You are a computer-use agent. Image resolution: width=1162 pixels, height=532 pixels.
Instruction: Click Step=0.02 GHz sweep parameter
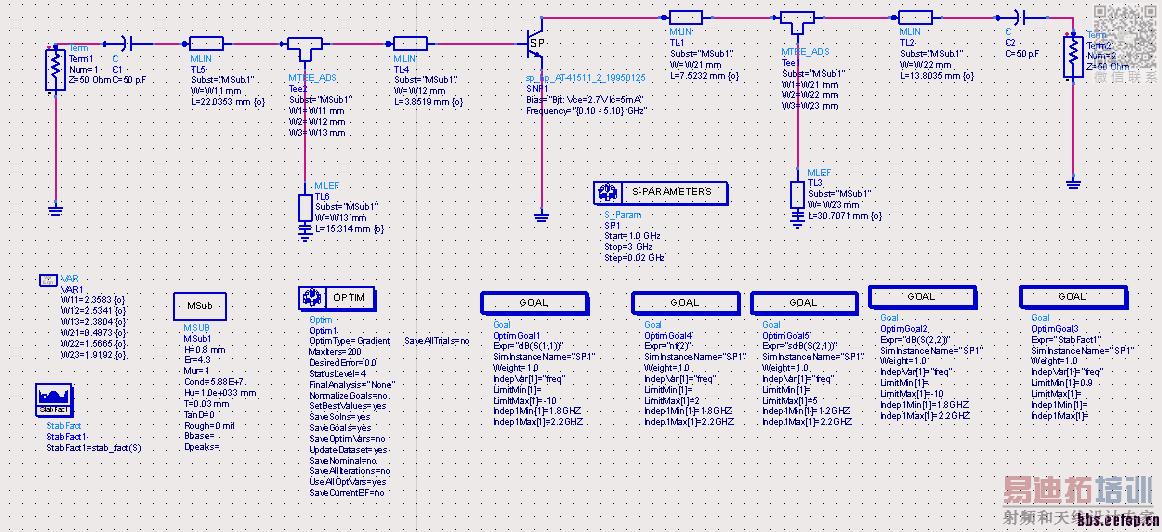(x=634, y=258)
